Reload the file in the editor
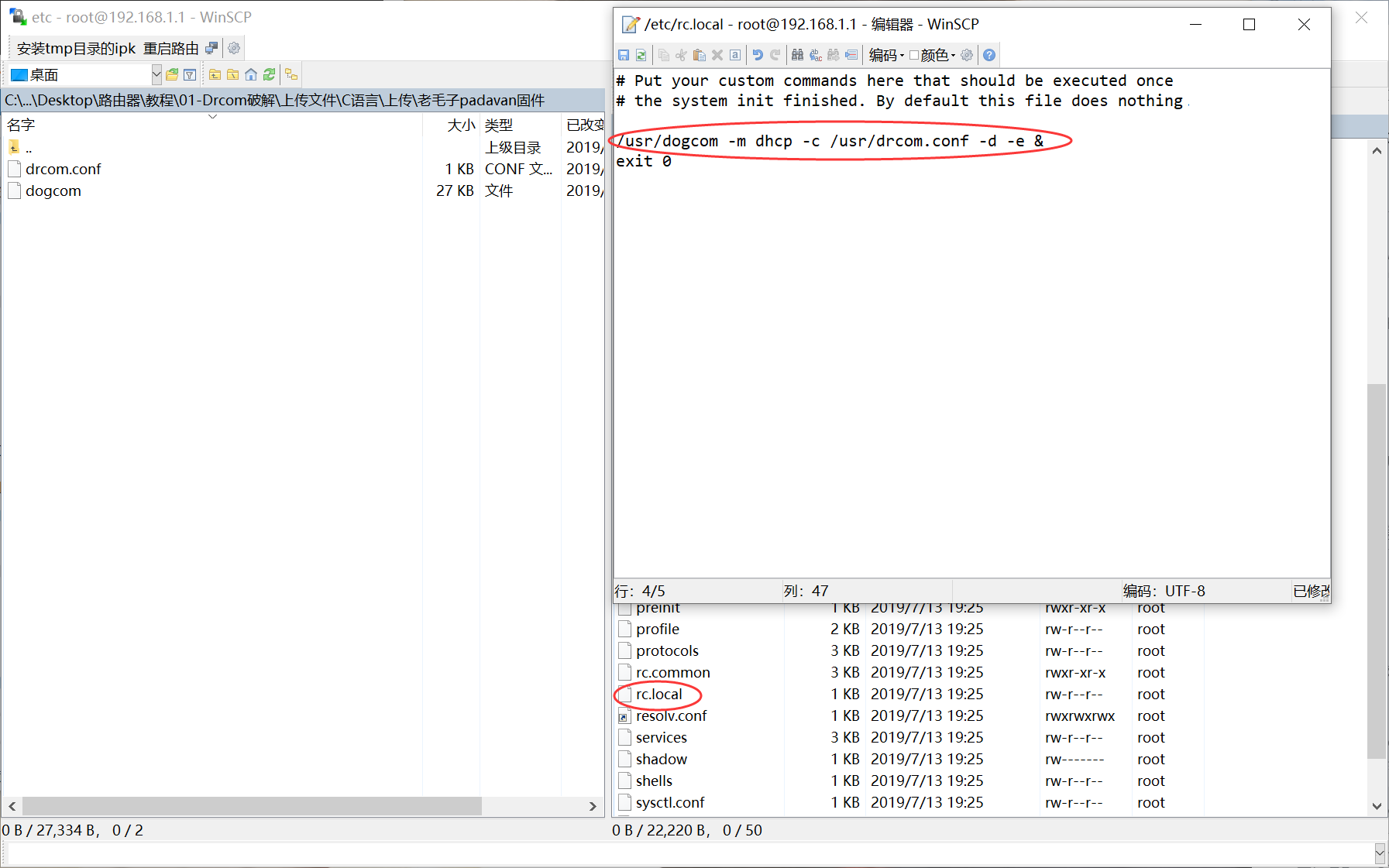 click(x=641, y=55)
